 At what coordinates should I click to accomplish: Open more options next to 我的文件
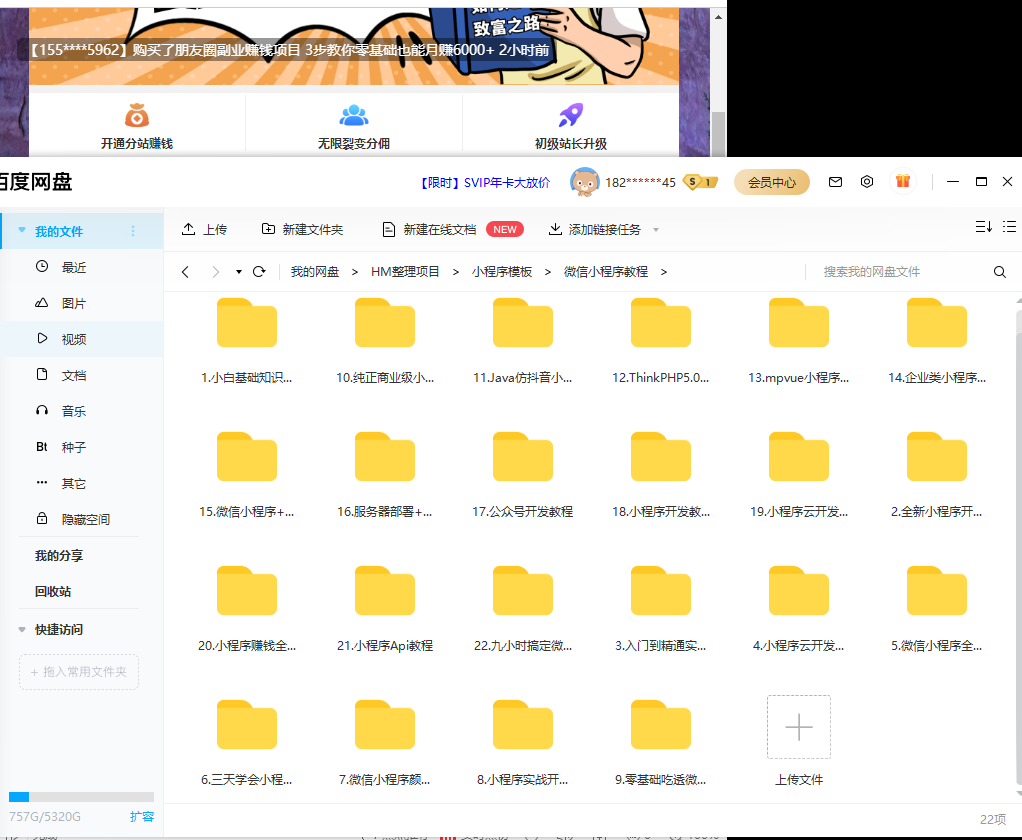point(133,231)
